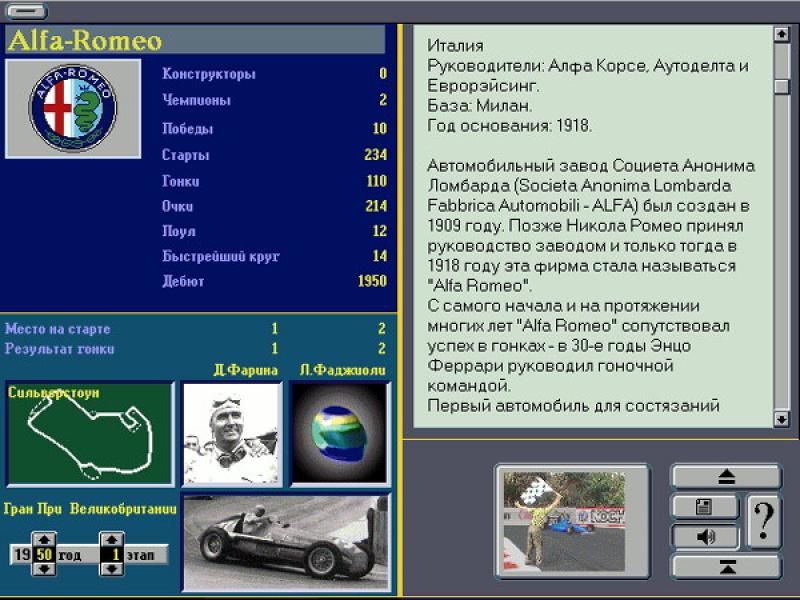Click the Silverstone track map
This screenshot has height=600, width=800.
[90, 433]
